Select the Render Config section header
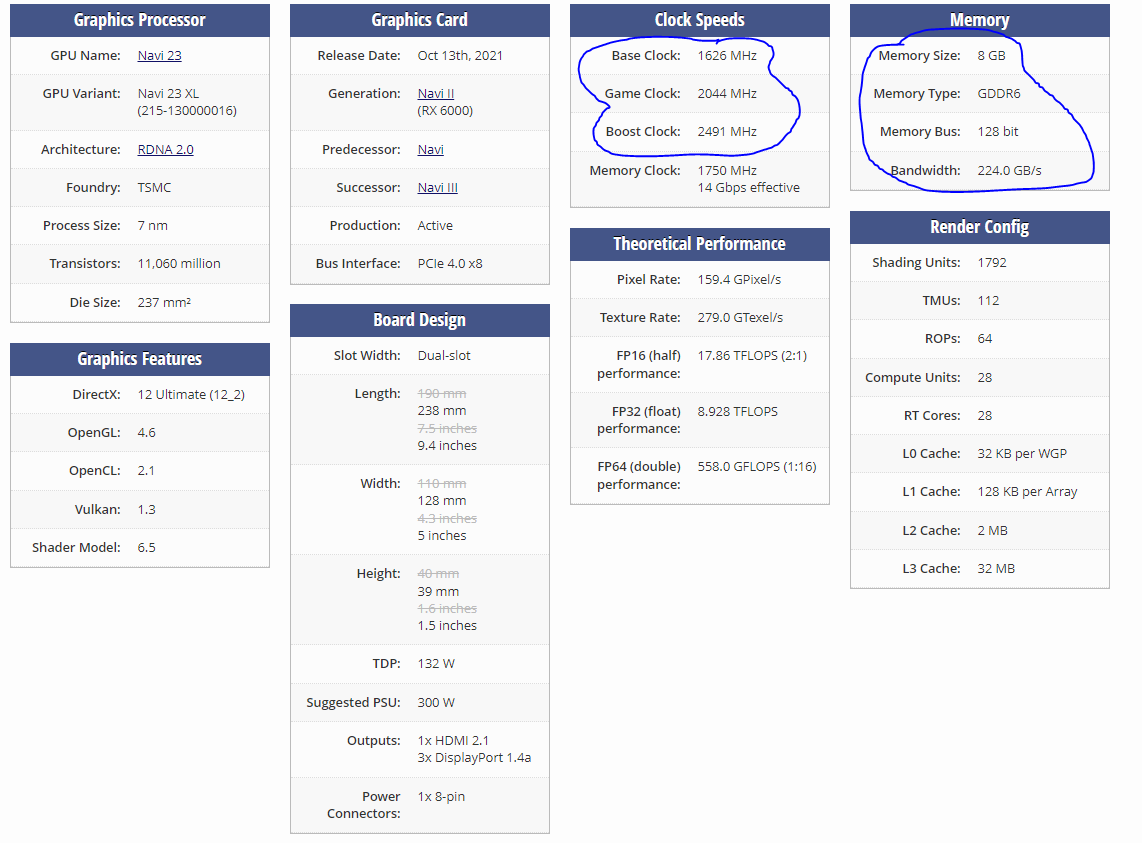This screenshot has height=843, width=1142. click(980, 227)
